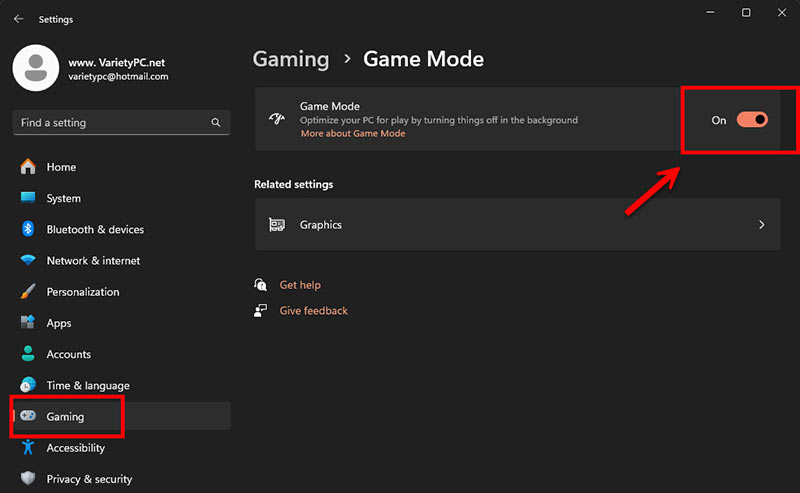Open Personalization settings
Viewport: 800px width, 493px height.
click(121, 291)
